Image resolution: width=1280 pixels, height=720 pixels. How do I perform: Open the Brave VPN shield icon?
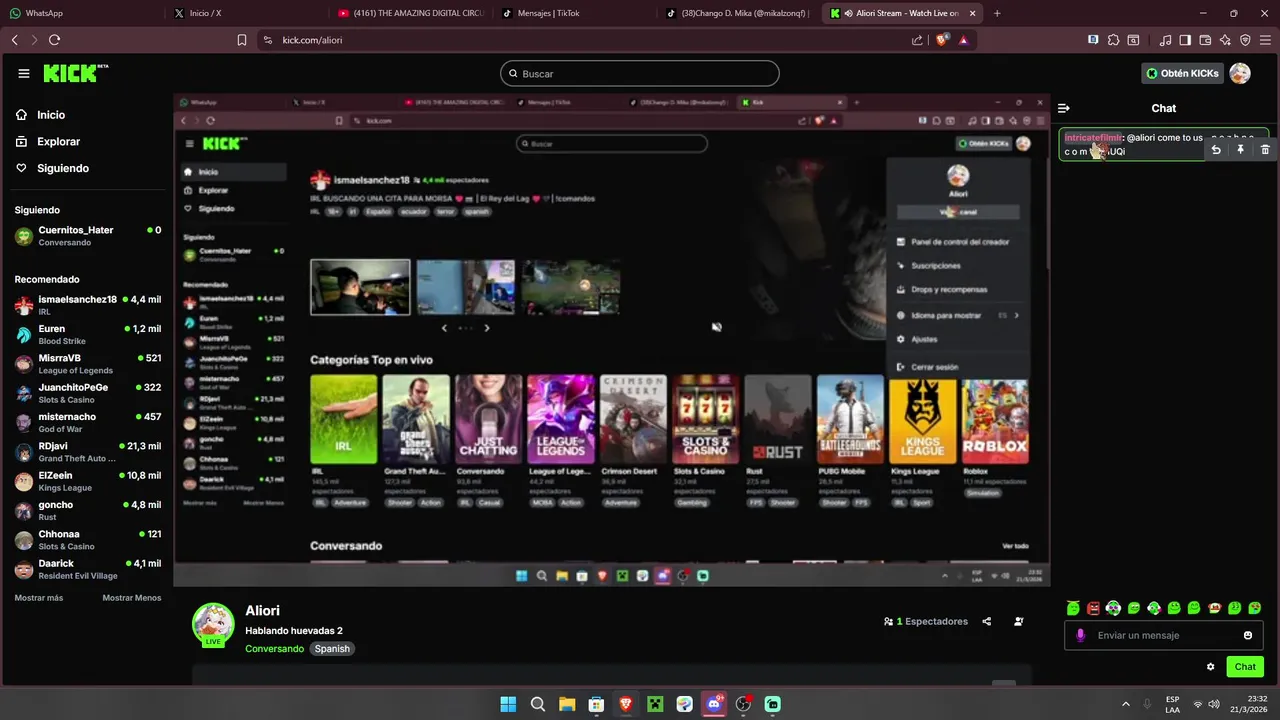(1245, 40)
